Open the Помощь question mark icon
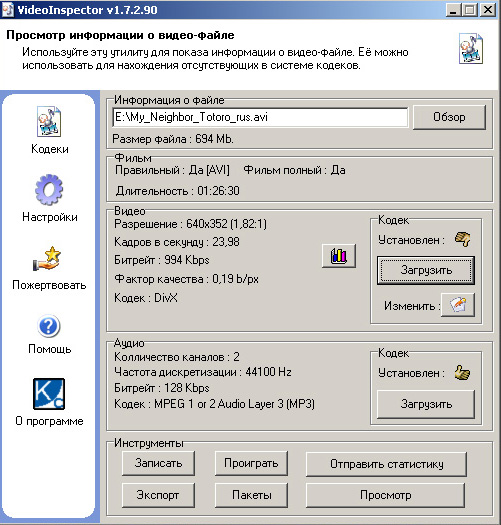This screenshot has height=525, width=501. 49,326
